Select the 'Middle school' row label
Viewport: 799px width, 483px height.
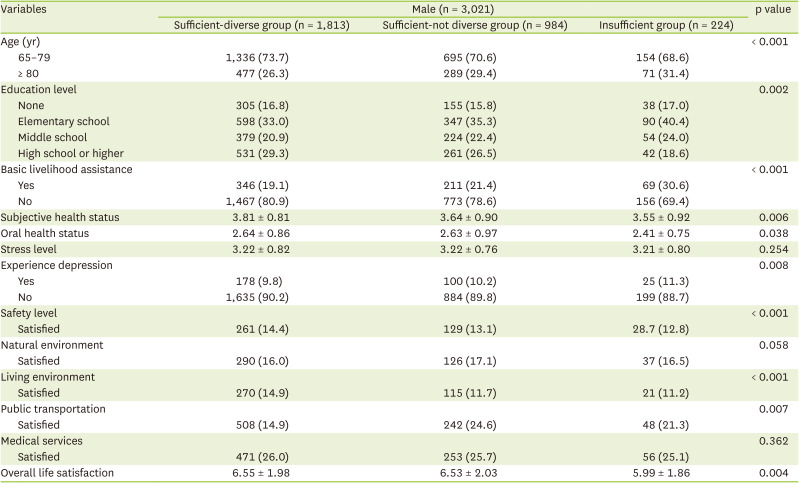[52, 138]
